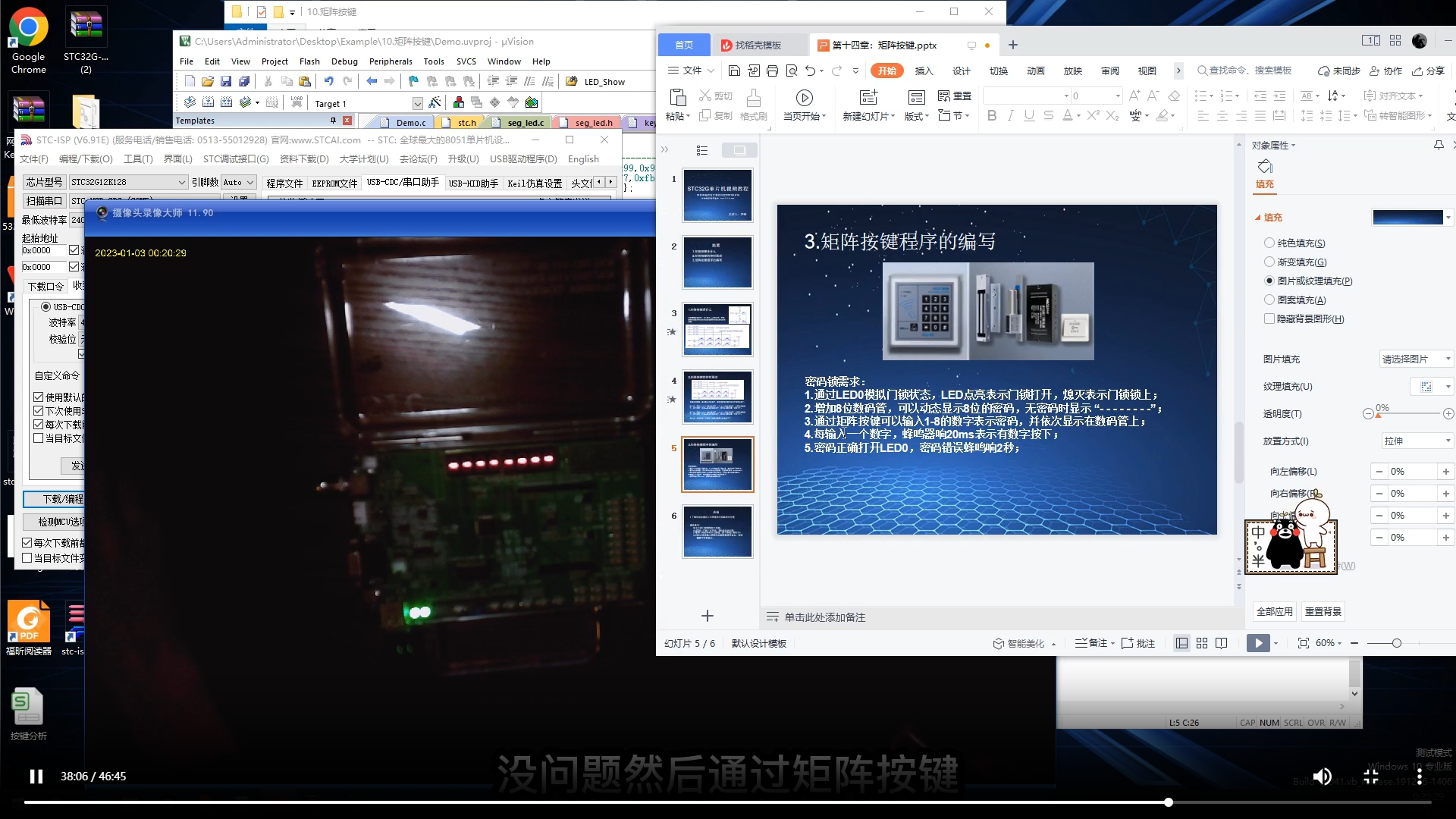Select slide 3 thumbnail
Image resolution: width=1456 pixels, height=819 pixels.
717,330
